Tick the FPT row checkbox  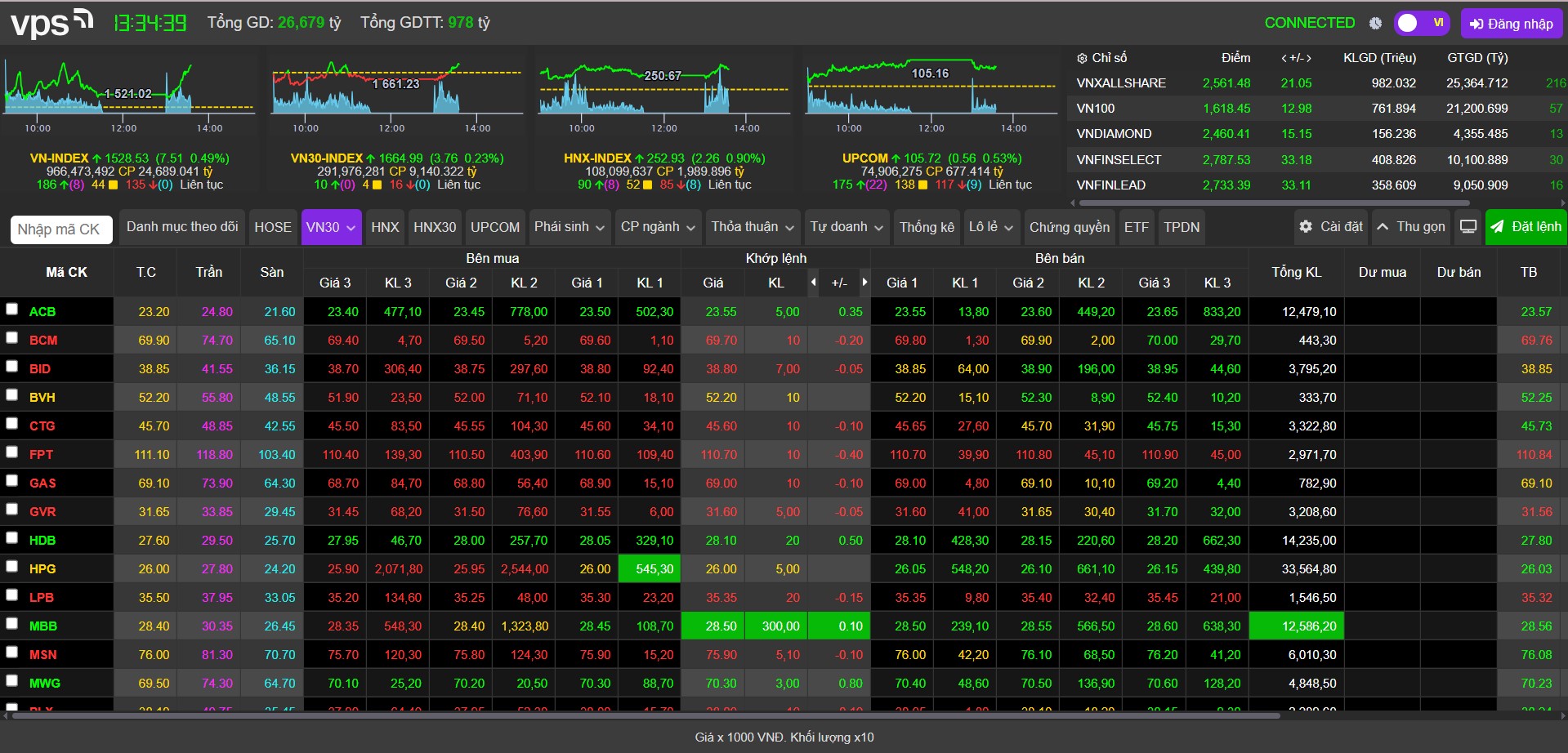11,452
